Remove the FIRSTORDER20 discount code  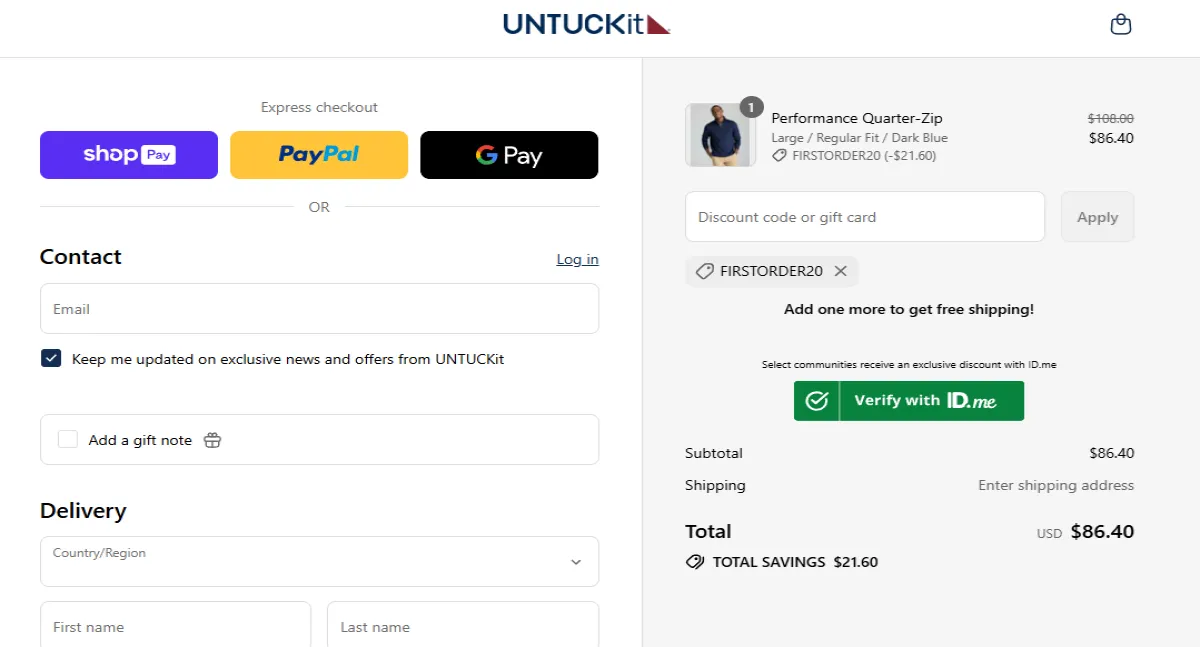click(x=841, y=271)
